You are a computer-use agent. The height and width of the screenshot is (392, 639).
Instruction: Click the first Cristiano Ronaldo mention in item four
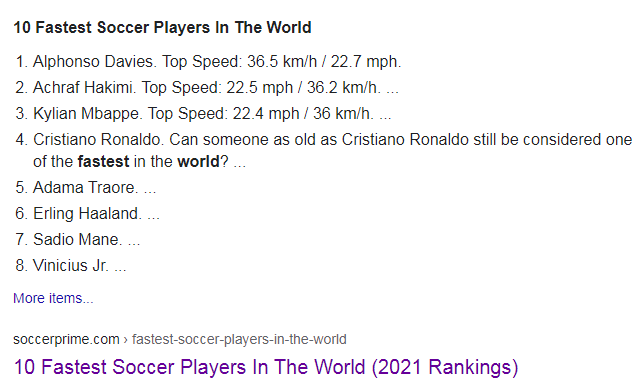tap(97, 140)
